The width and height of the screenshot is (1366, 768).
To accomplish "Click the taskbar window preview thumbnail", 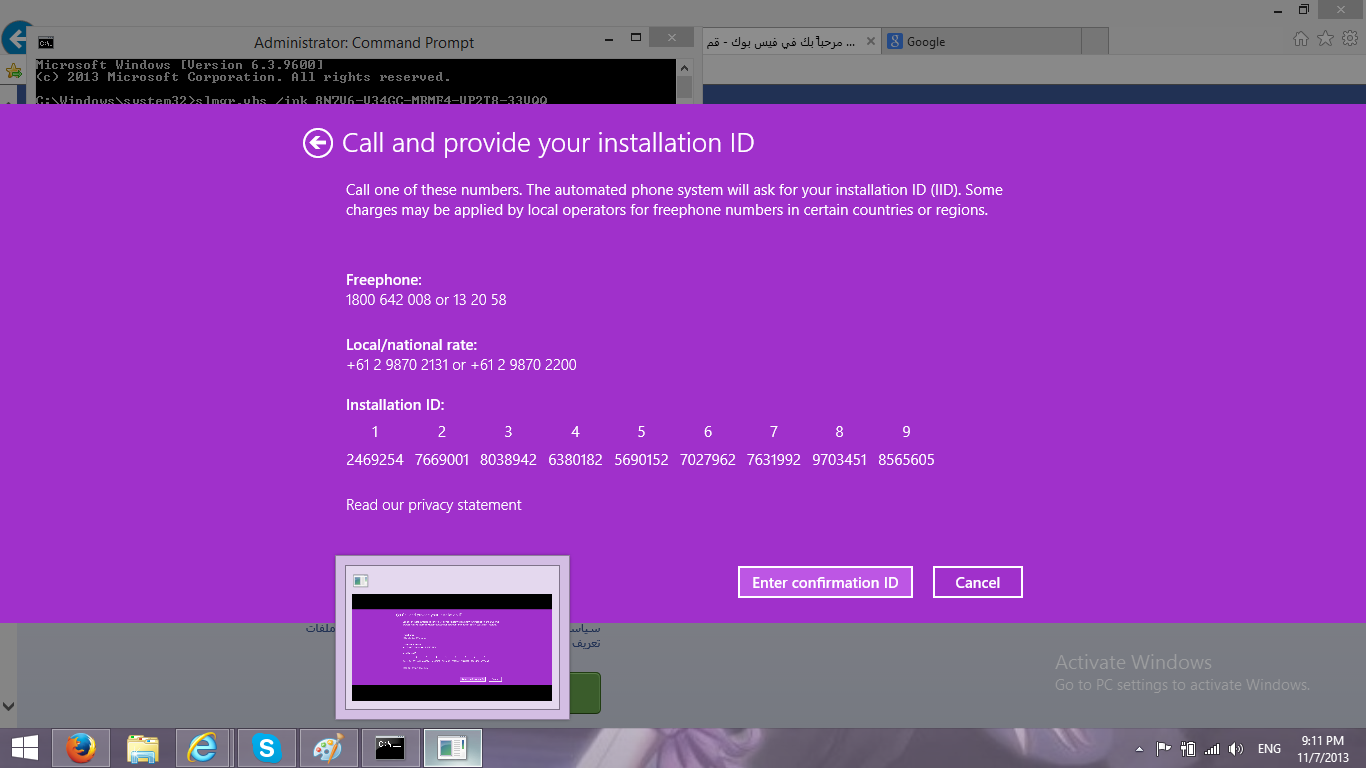I will pyautogui.click(x=452, y=637).
